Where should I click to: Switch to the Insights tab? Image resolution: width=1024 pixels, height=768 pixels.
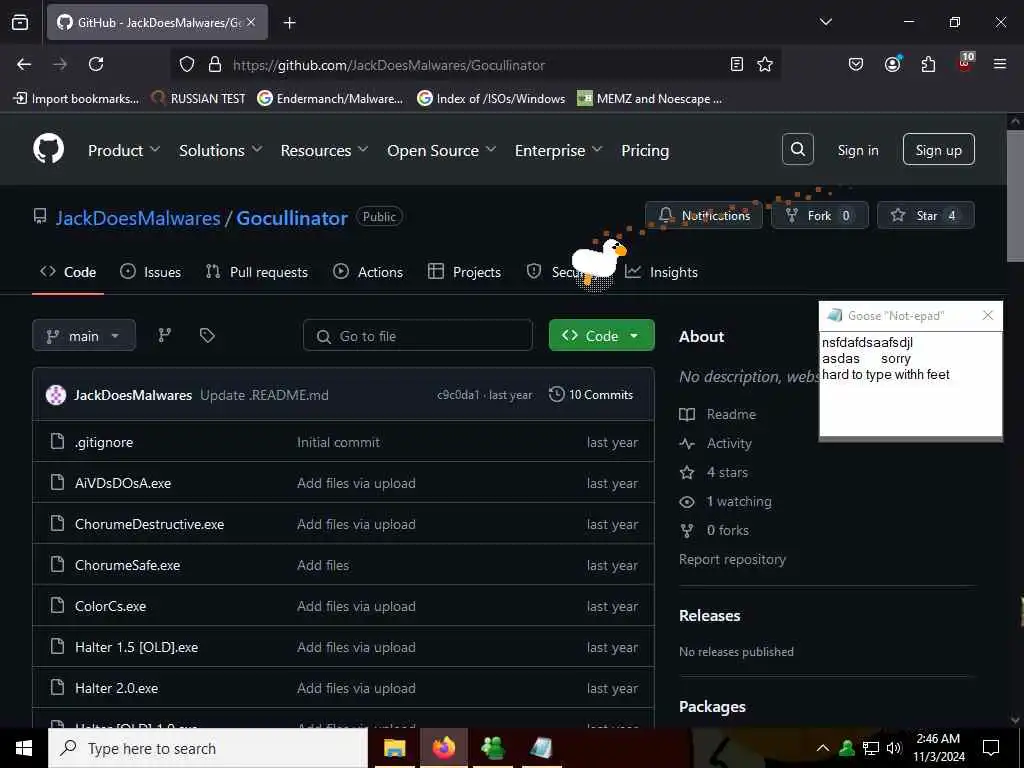point(662,272)
